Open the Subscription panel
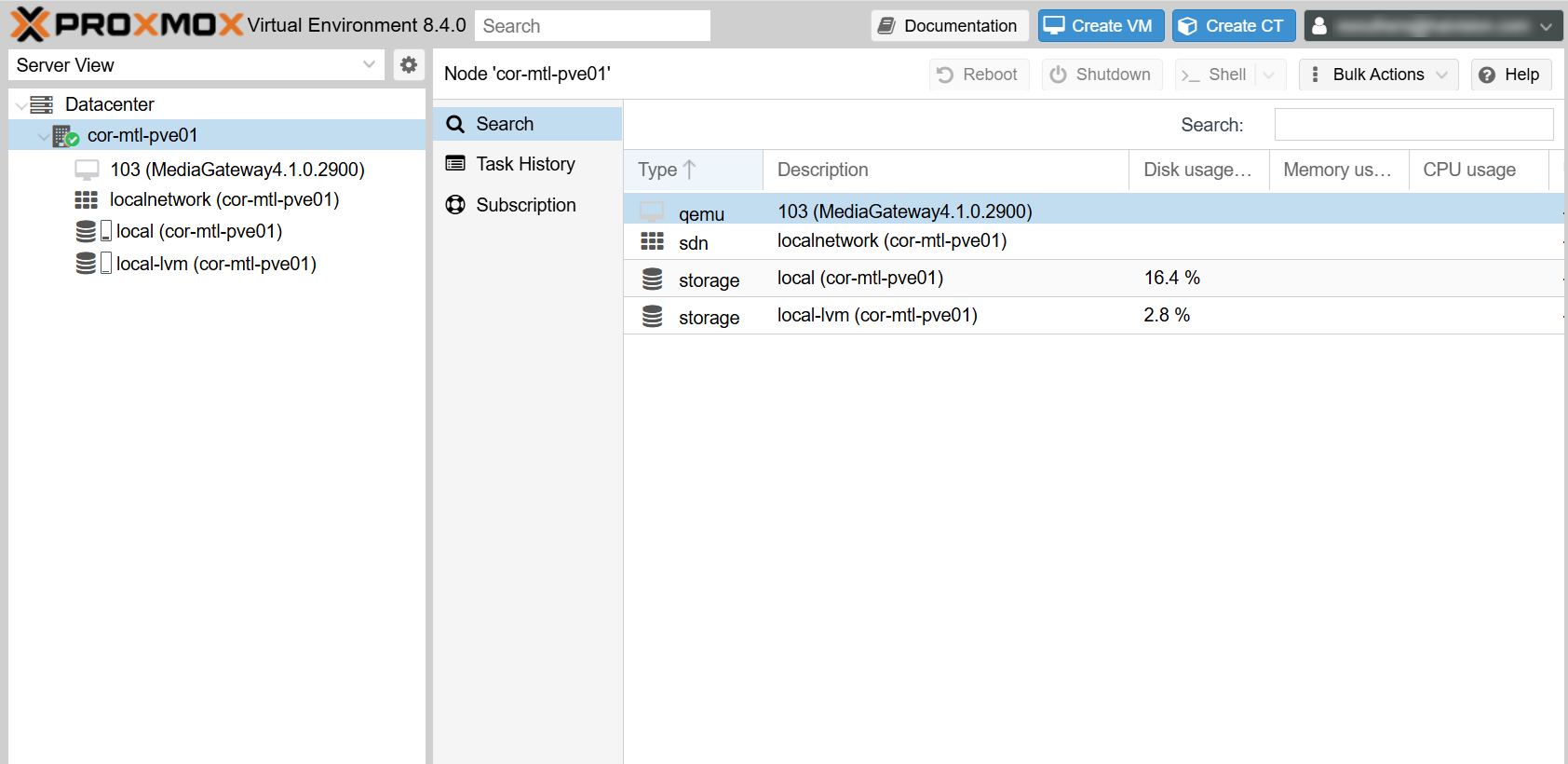The image size is (1568, 764). point(527,205)
